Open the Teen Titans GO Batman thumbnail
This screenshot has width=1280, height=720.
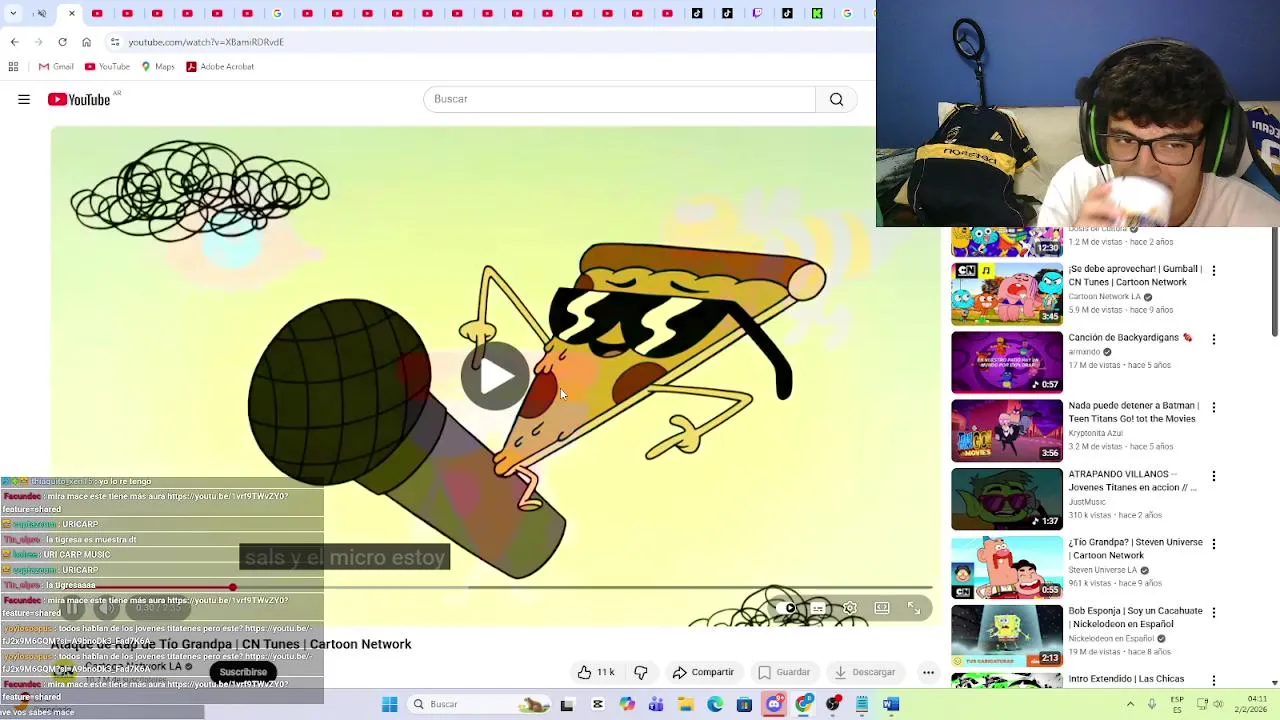click(x=1007, y=430)
